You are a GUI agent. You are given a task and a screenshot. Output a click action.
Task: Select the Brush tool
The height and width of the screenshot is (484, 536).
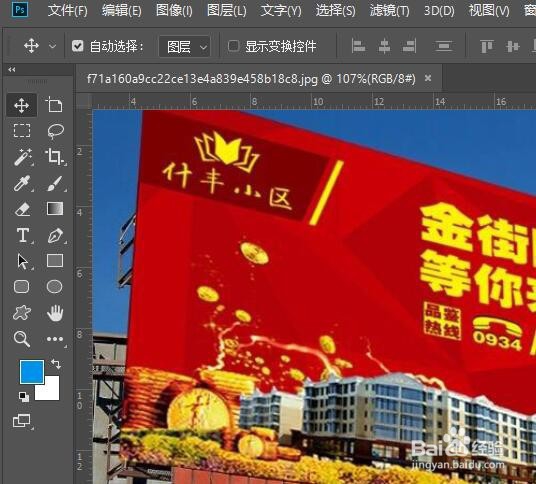[55, 183]
